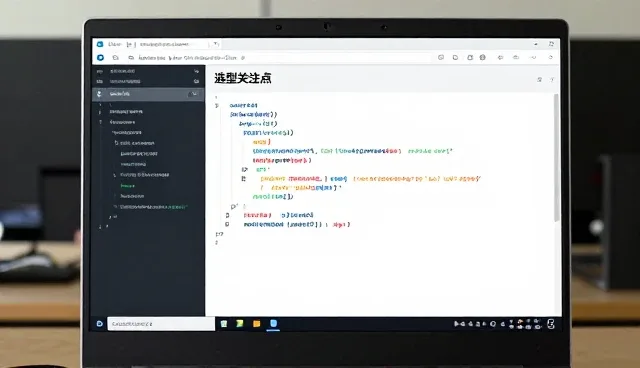Viewport: 640px width, 368px height.
Task: Click the blue app logo in address bar
Action: point(100,58)
